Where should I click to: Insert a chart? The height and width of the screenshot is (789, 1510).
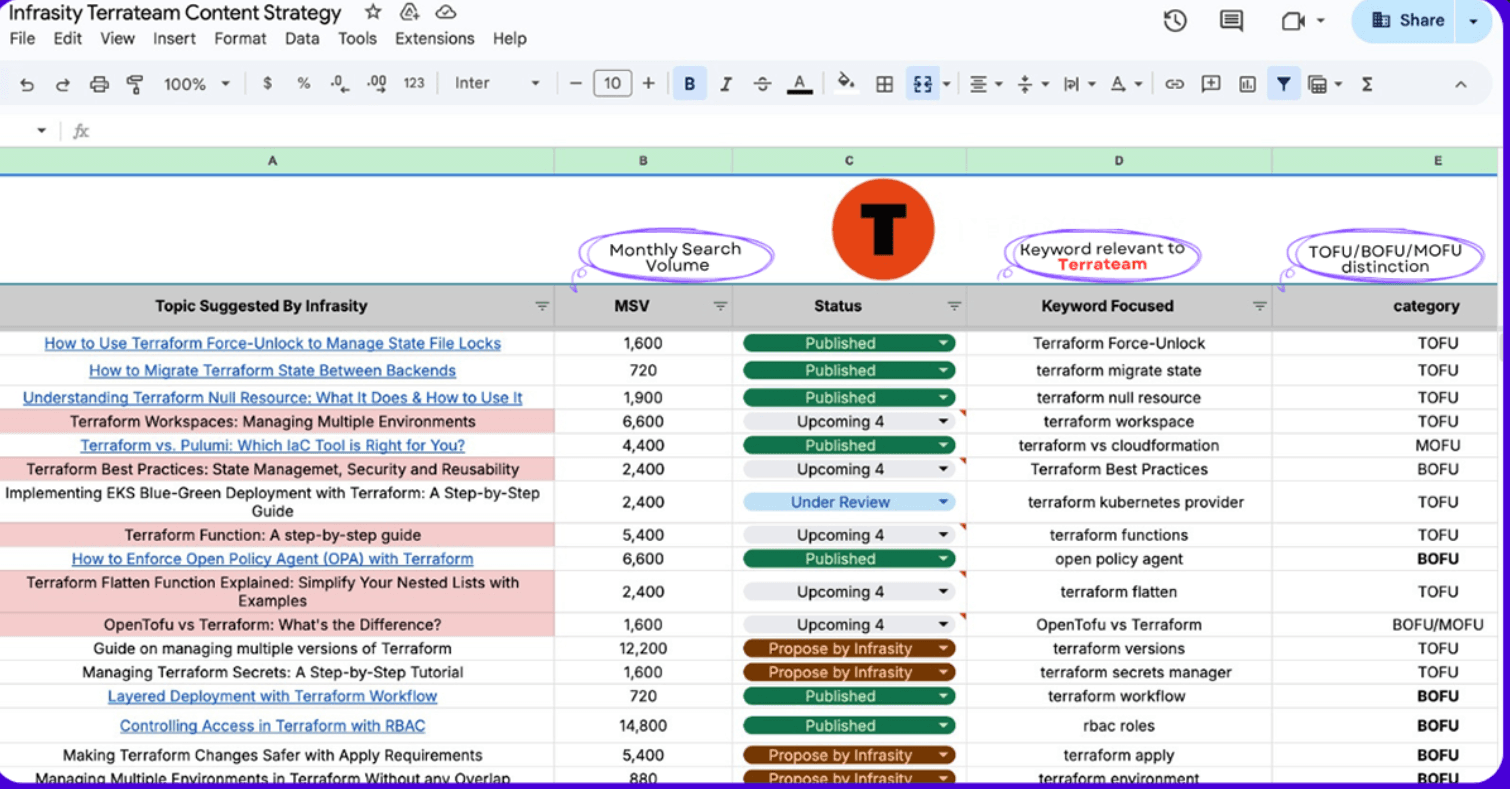point(1247,84)
